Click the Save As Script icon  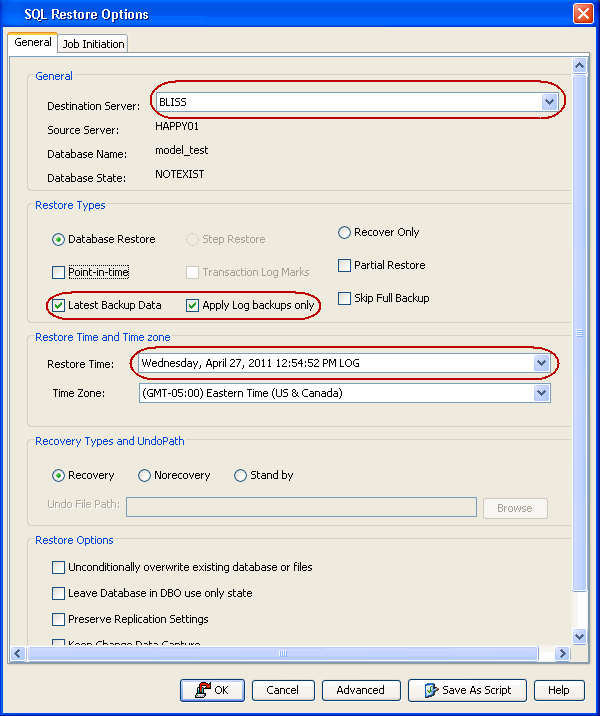coord(431,690)
